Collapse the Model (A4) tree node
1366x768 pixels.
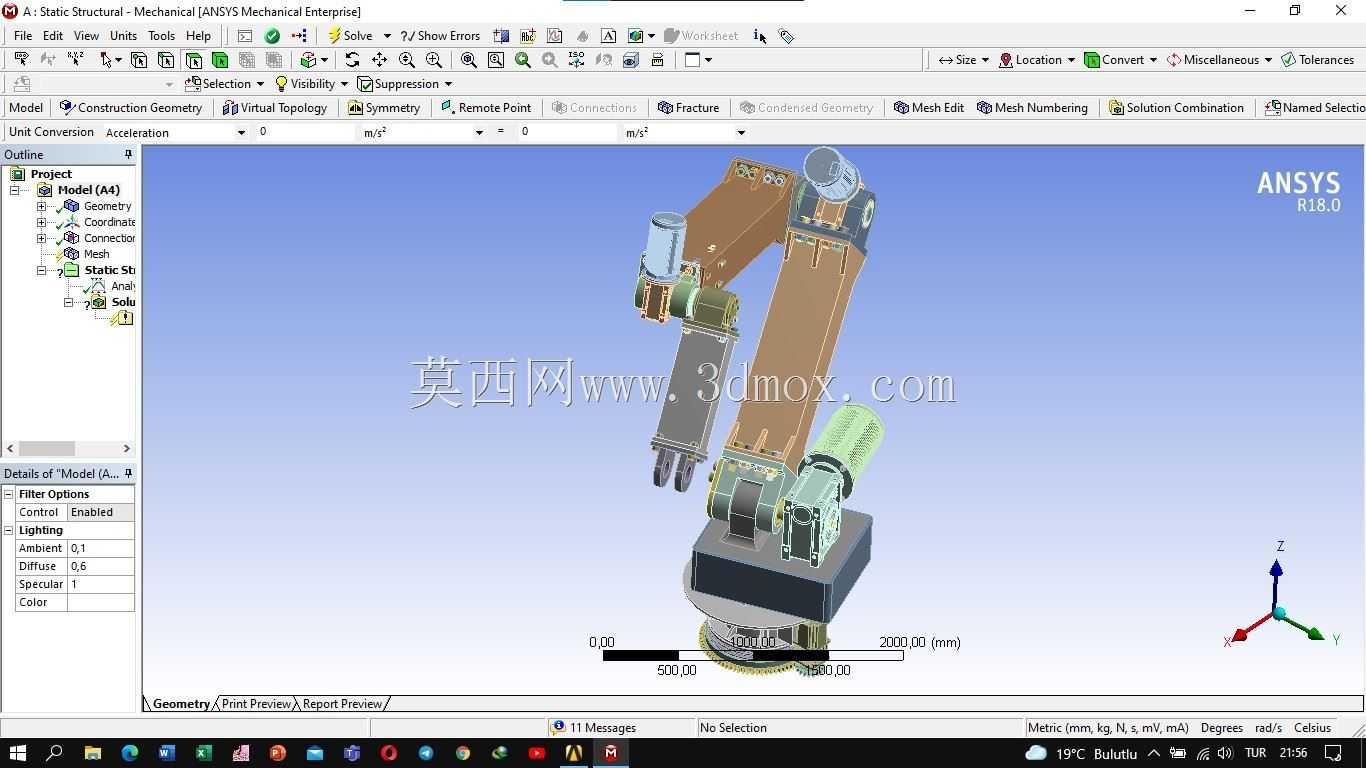(15, 190)
